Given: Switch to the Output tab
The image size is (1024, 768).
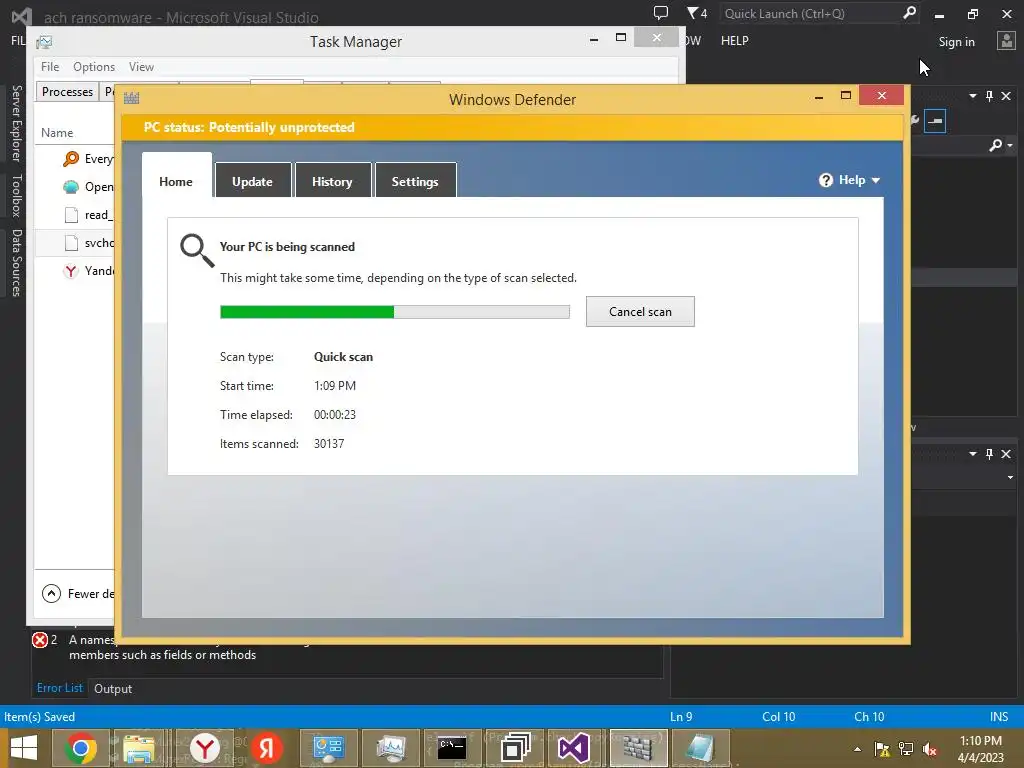Looking at the screenshot, I should (x=113, y=688).
